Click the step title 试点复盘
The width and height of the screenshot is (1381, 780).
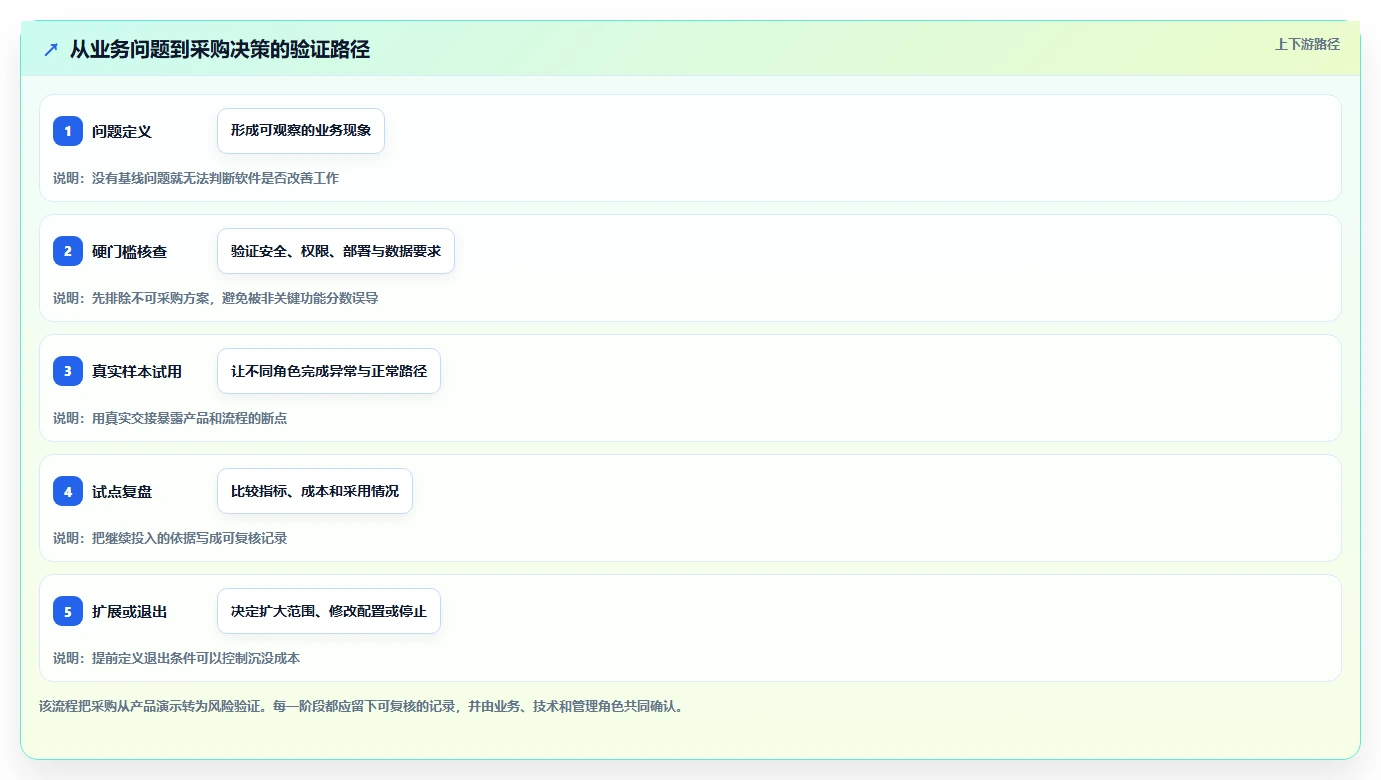point(122,491)
